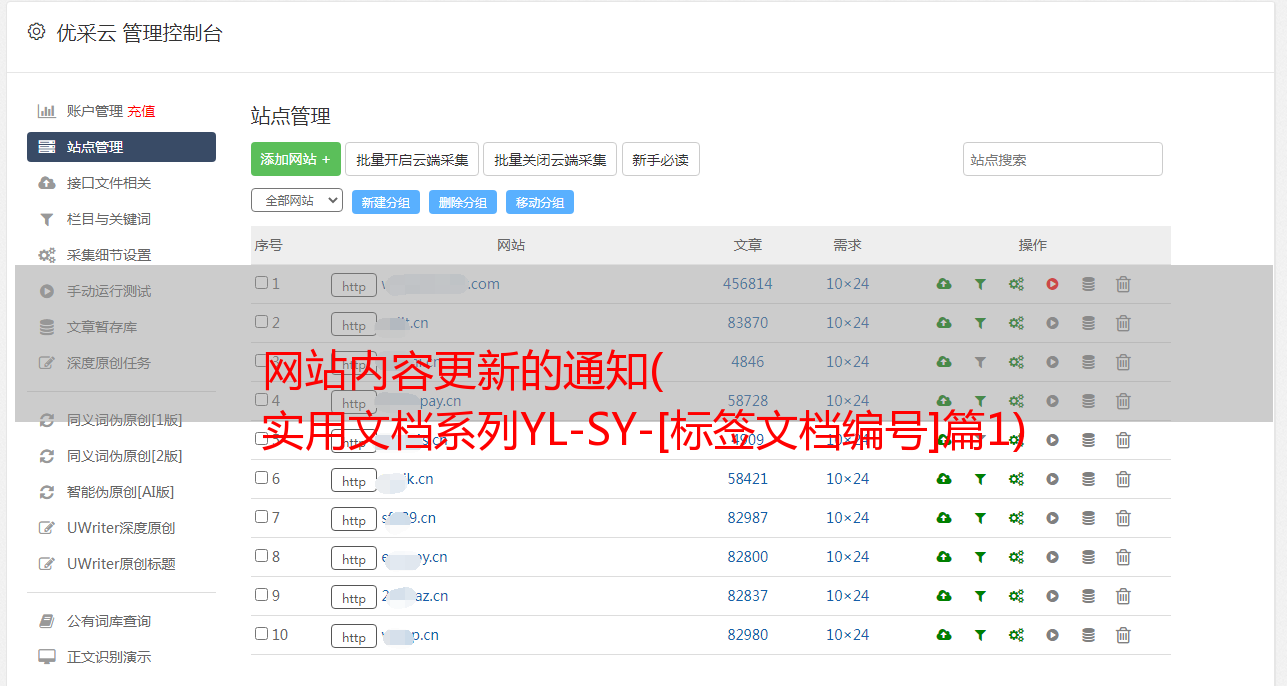Select 站点管理 in the sidebar
1287x686 pixels.
tap(121, 147)
